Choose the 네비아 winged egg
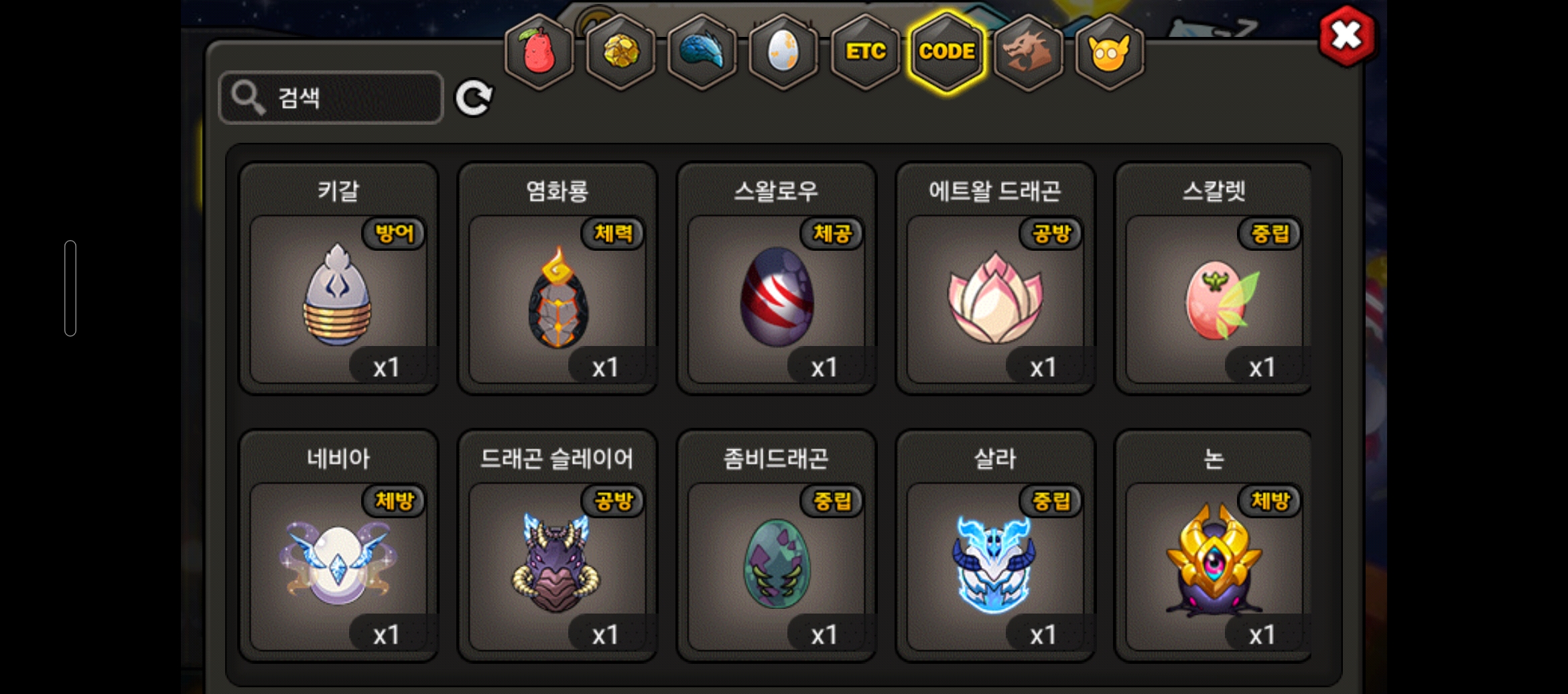The width and height of the screenshot is (1568, 694). coord(339,546)
